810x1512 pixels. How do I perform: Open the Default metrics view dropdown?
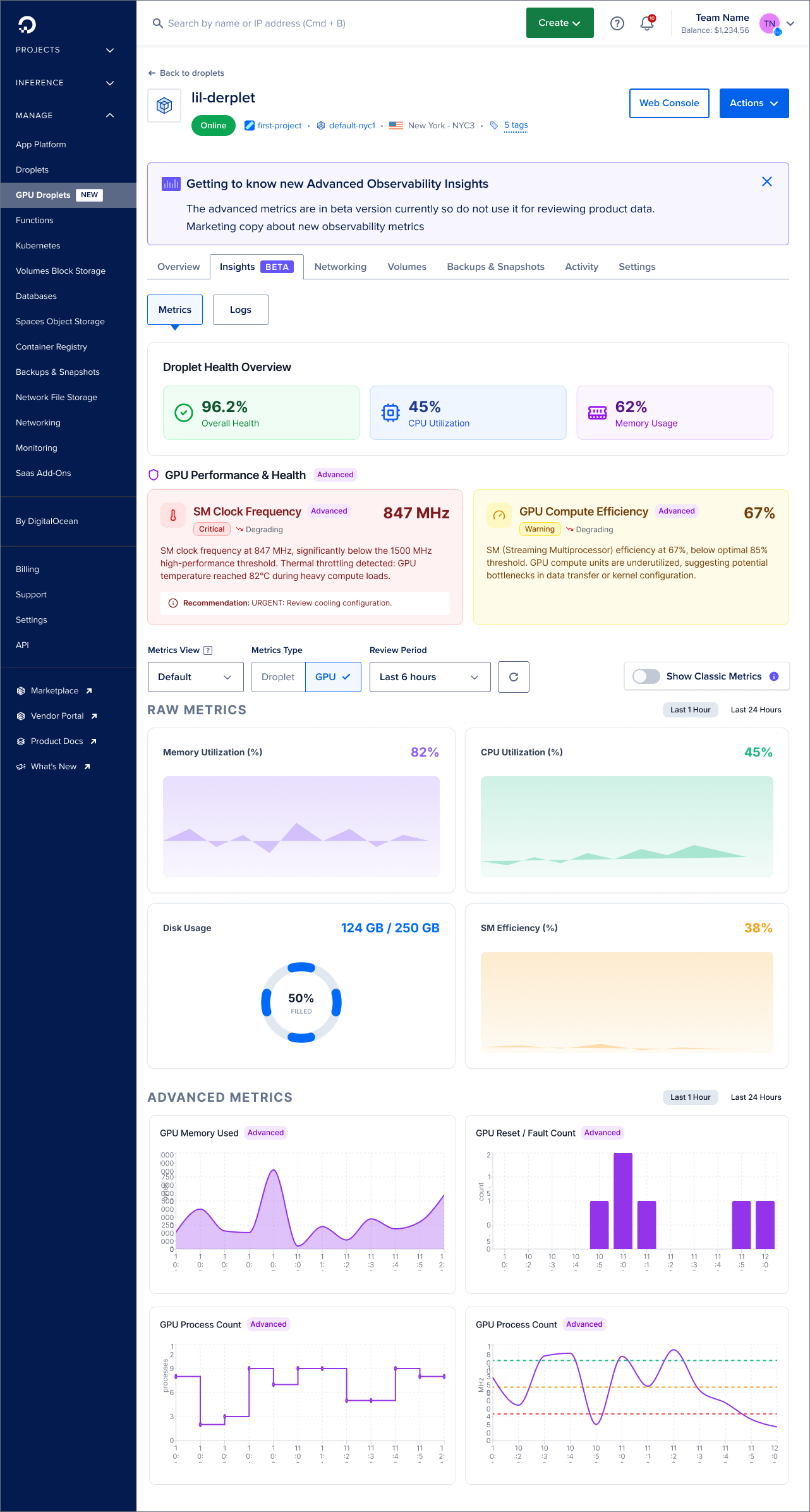tap(195, 677)
